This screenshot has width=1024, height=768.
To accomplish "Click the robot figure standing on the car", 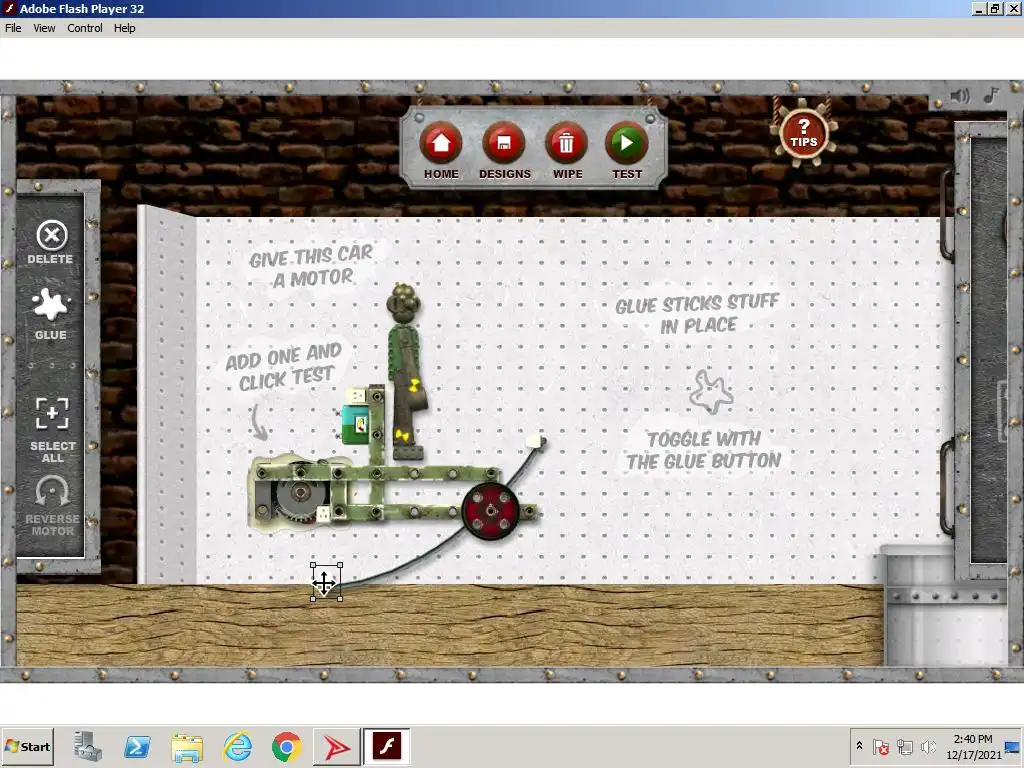I will click(405, 372).
